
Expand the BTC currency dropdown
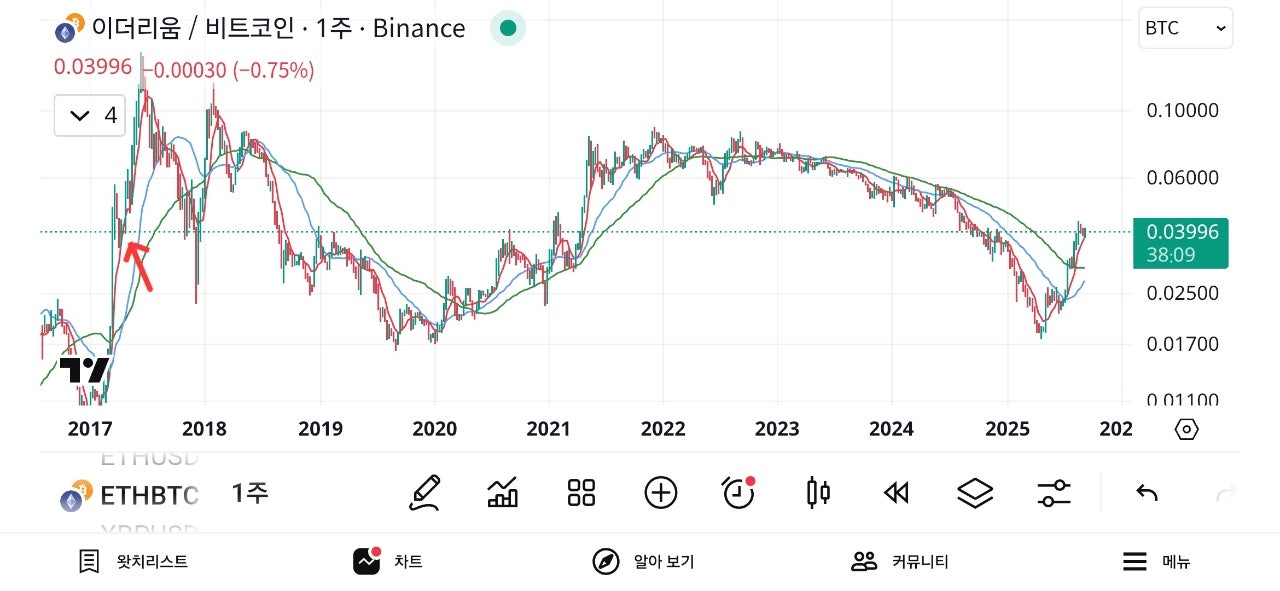point(1185,28)
